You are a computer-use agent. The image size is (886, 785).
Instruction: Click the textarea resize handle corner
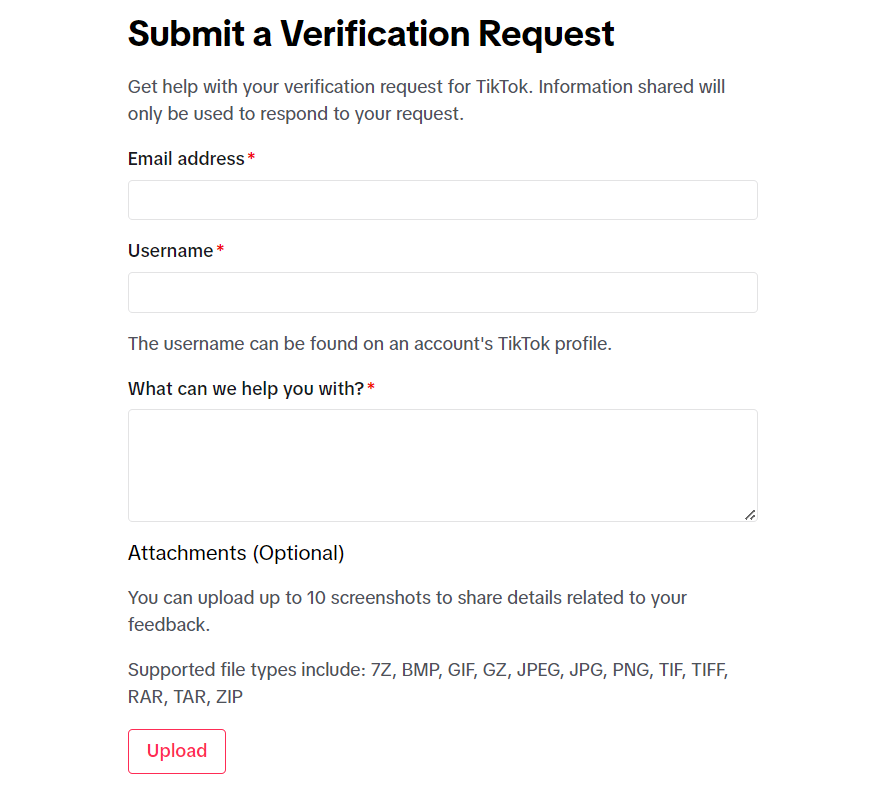tap(750, 514)
